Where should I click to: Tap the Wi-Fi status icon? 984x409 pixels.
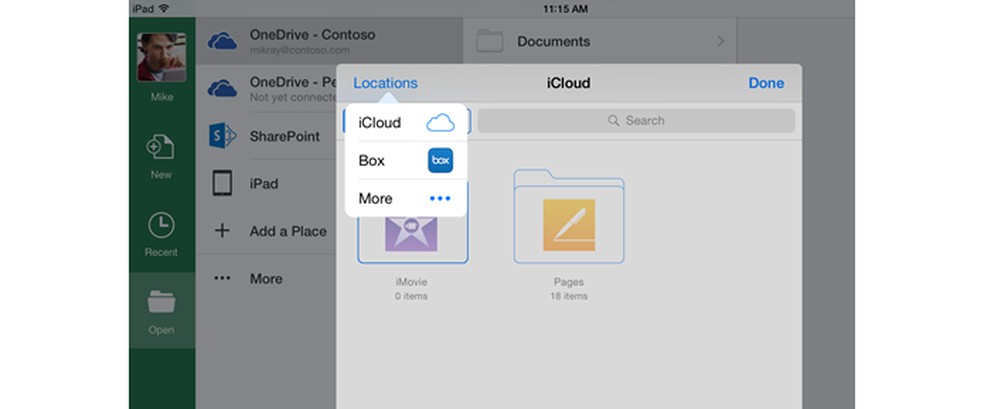pos(164,8)
